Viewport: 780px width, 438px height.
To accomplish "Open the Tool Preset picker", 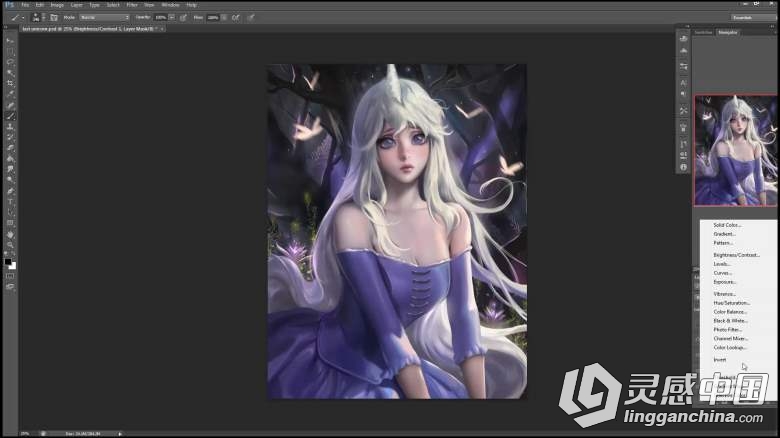I will (x=17, y=17).
